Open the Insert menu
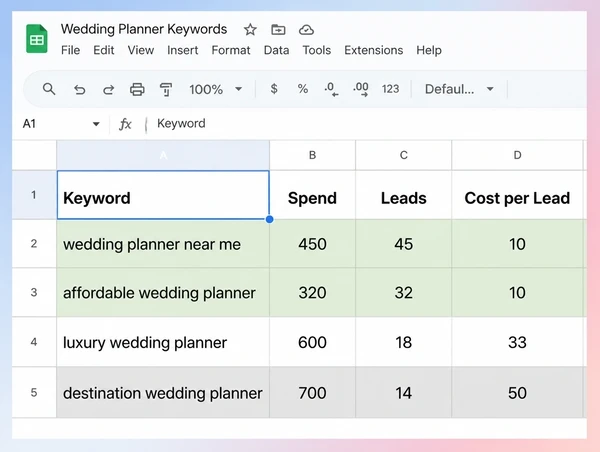Image resolution: width=600 pixels, height=452 pixels. [x=183, y=50]
